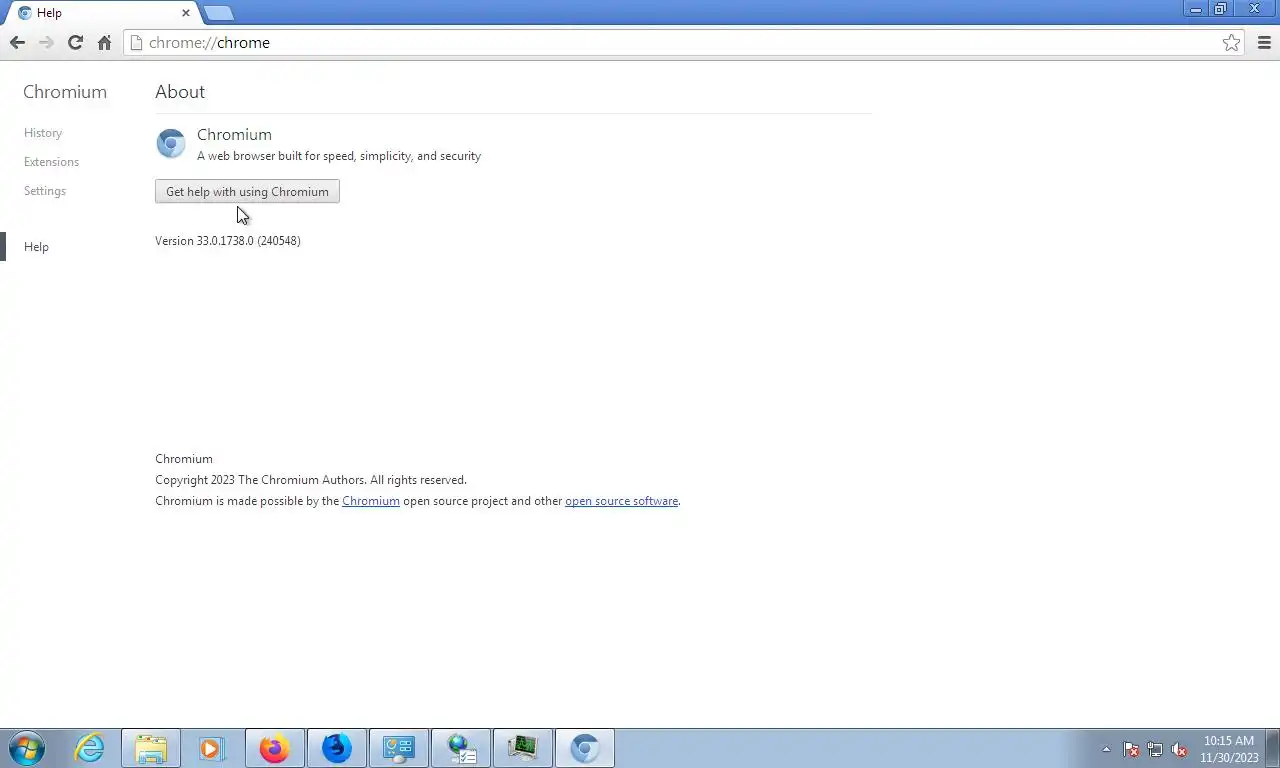Select Help in the sidebar
This screenshot has height=768, width=1280.
[x=36, y=247]
